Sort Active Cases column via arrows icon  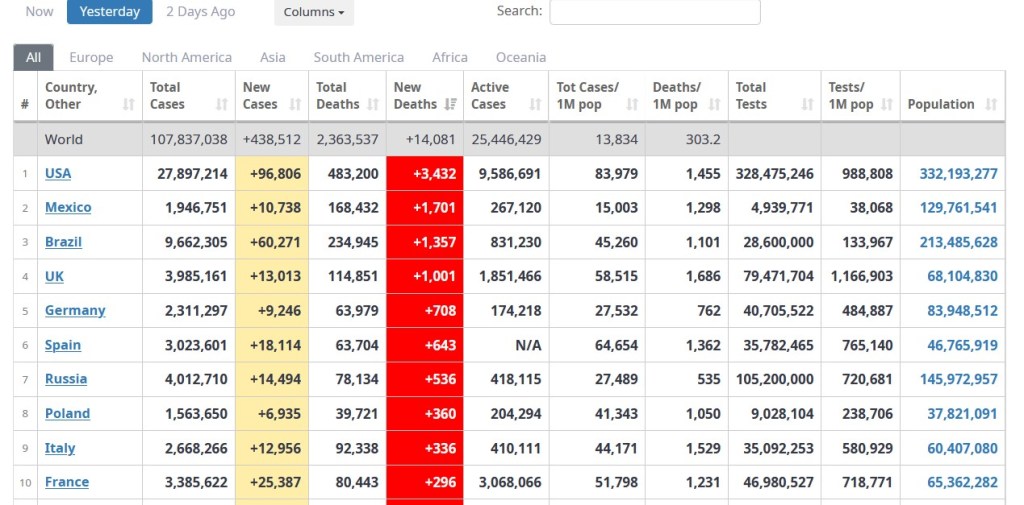pos(535,104)
